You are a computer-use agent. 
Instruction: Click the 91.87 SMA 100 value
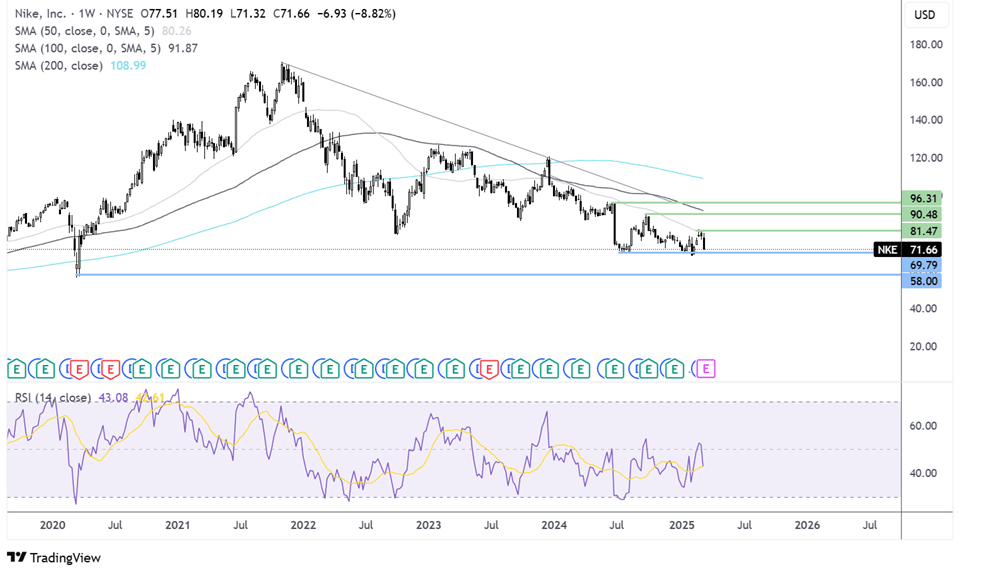(183, 48)
